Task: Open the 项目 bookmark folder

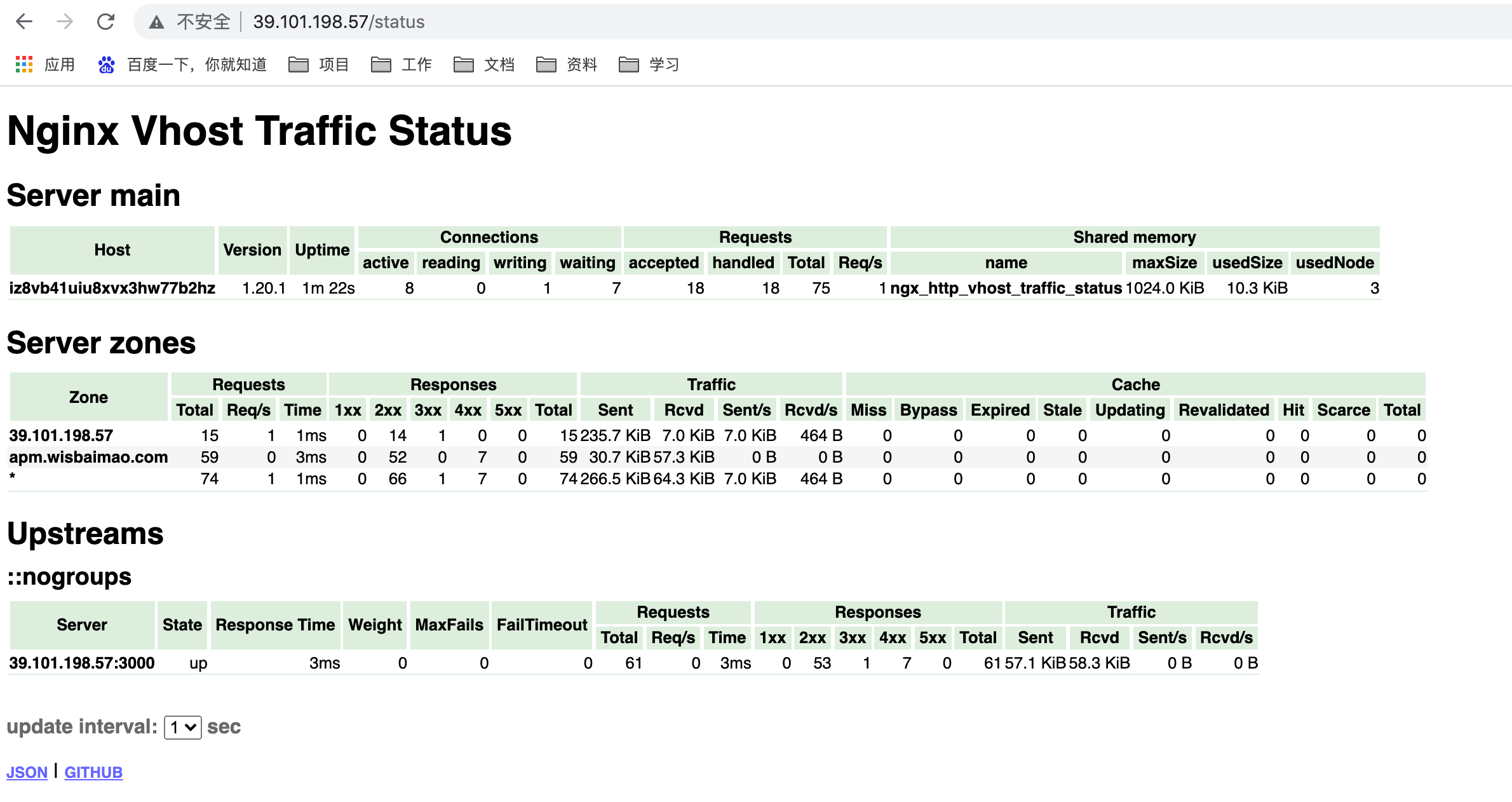Action: (x=320, y=64)
